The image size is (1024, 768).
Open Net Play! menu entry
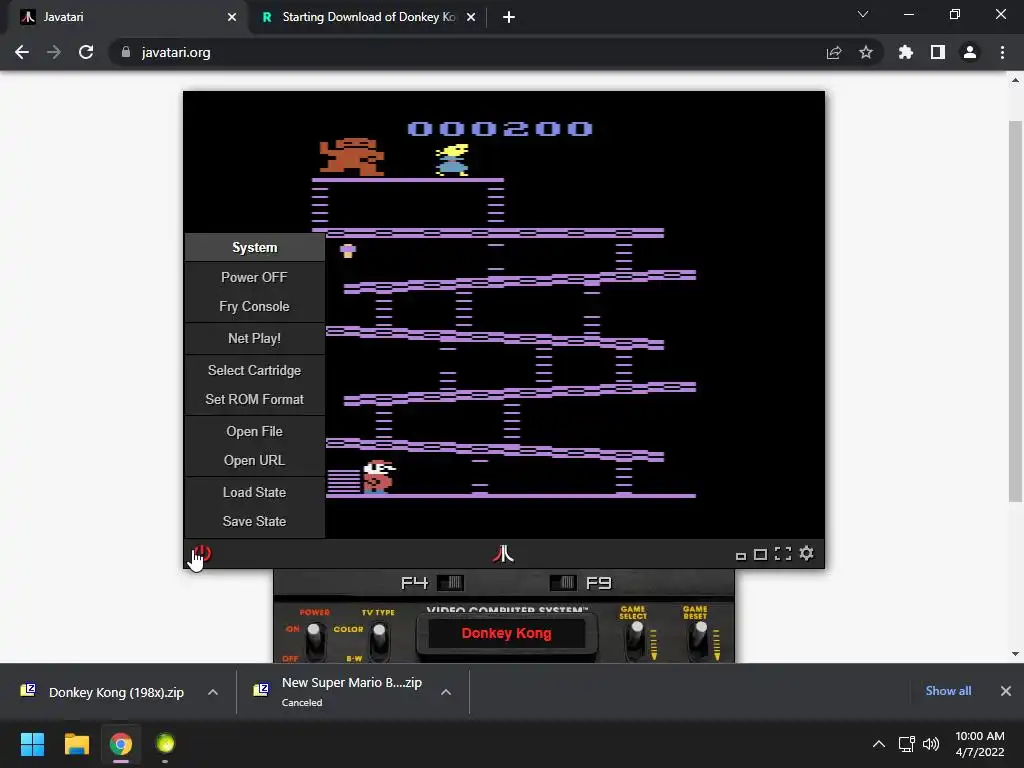[255, 338]
